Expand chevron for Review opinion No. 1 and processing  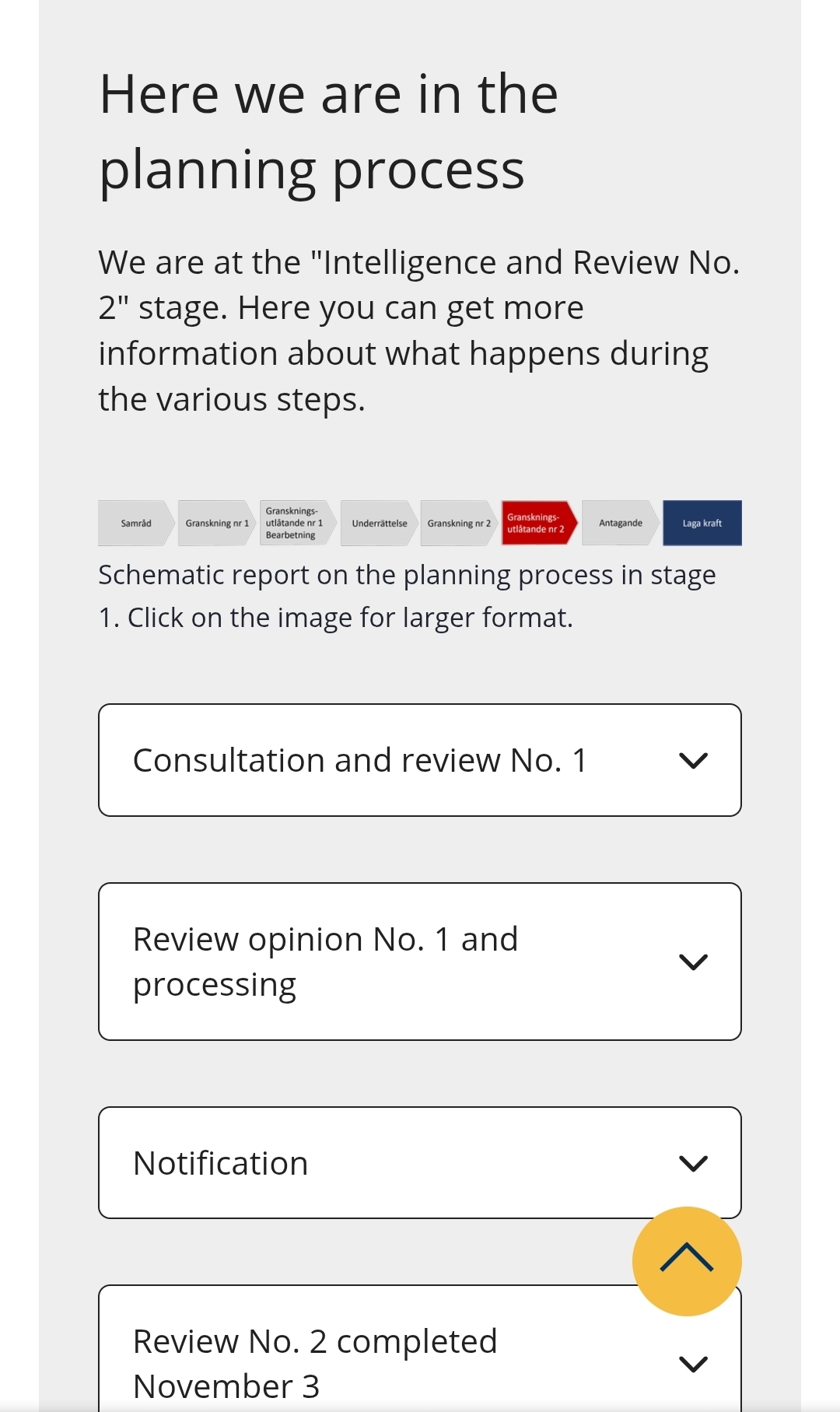tap(693, 962)
